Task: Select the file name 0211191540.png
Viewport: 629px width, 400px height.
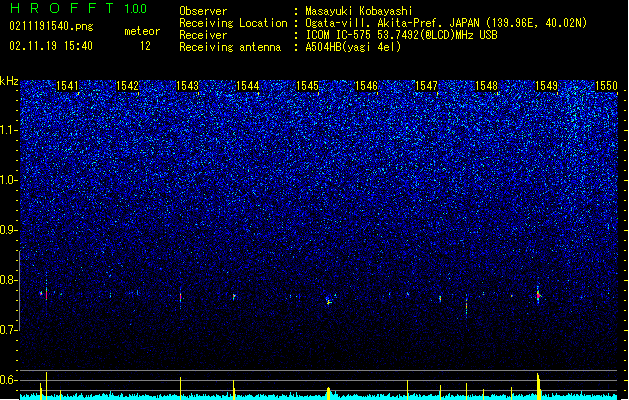Action: pos(51,27)
